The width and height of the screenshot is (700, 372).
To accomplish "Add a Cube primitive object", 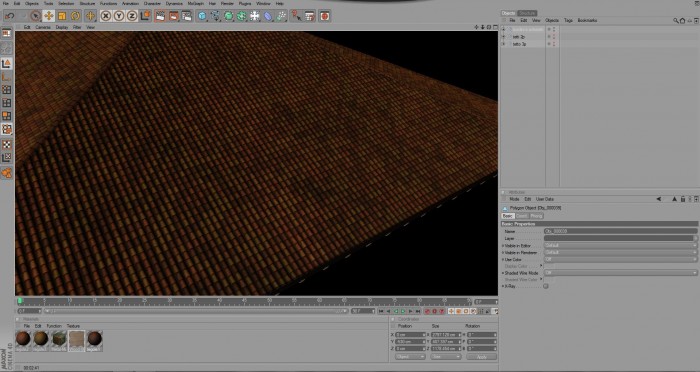I will coord(202,16).
